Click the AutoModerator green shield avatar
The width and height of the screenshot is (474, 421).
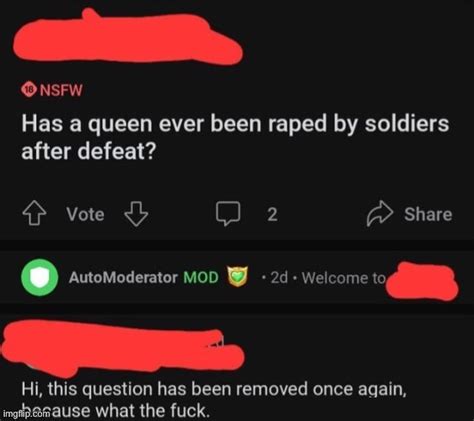pos(40,277)
